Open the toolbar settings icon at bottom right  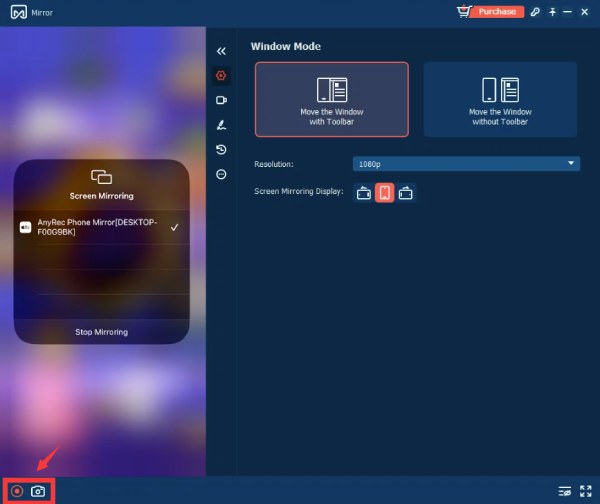point(565,491)
